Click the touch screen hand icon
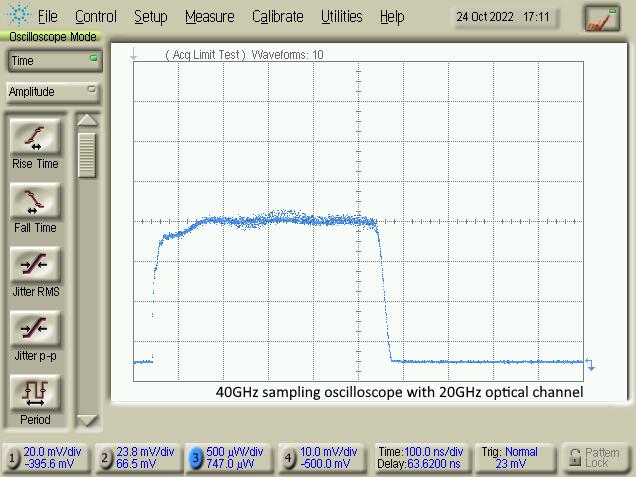The height and width of the screenshot is (477, 636). (602, 17)
